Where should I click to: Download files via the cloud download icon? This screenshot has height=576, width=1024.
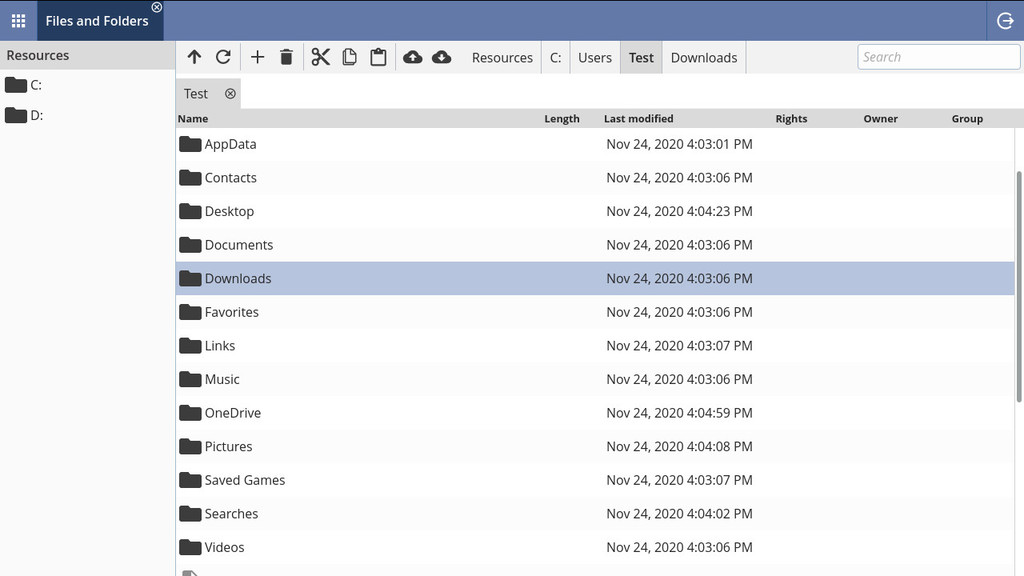[442, 57]
